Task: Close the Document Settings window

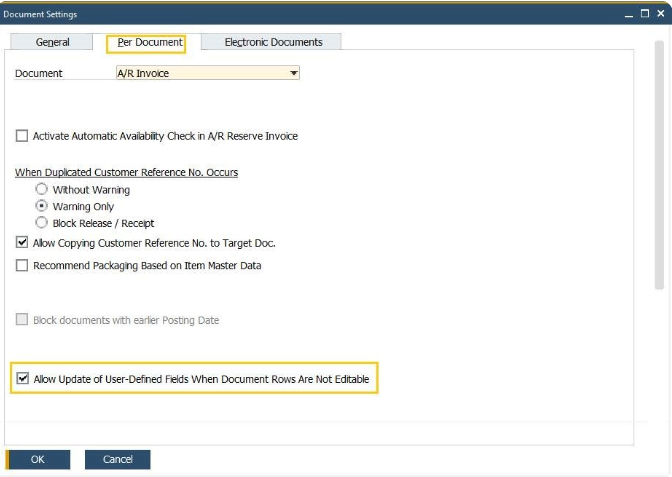Action: click(x=660, y=14)
